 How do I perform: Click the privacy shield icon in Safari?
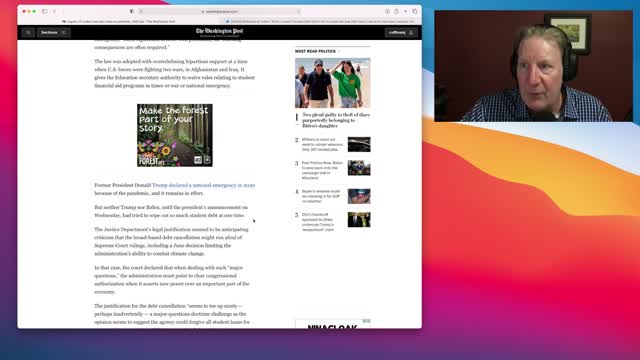(132, 11)
